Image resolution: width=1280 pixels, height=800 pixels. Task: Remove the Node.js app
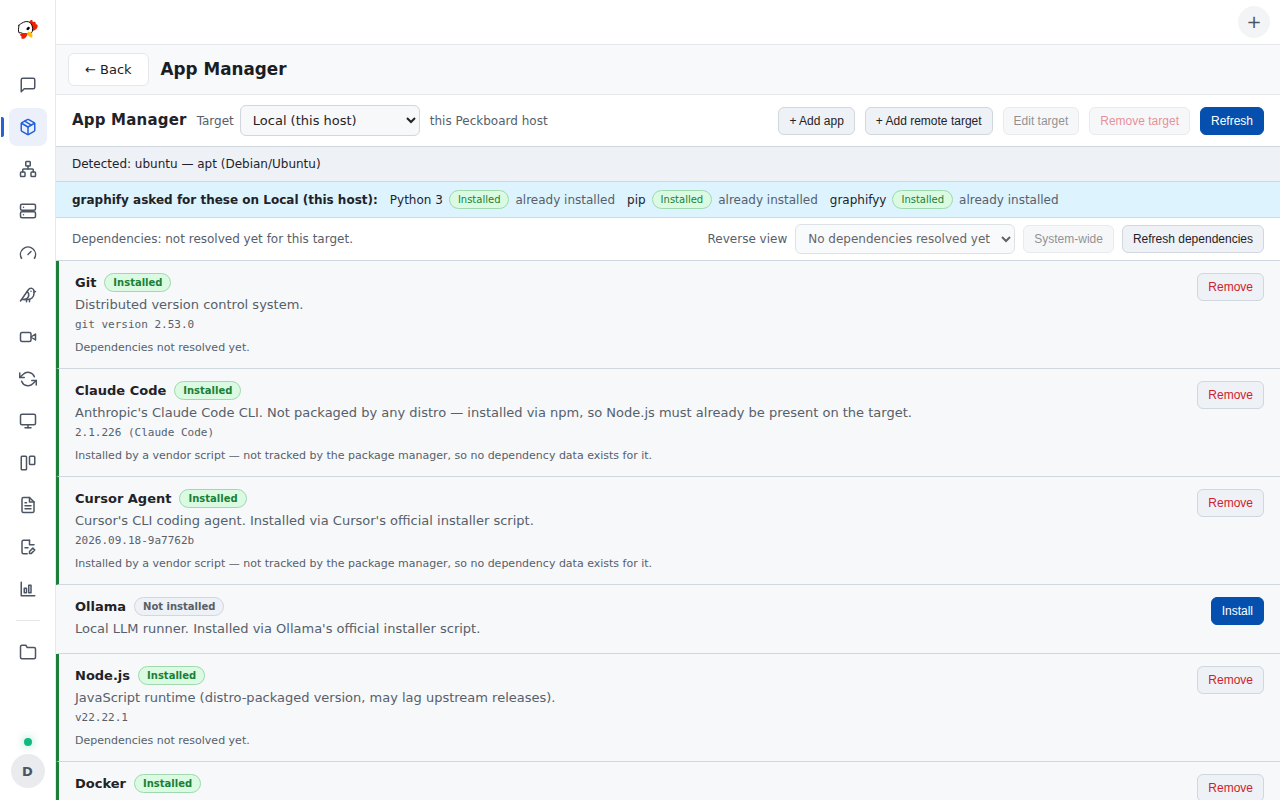1230,680
